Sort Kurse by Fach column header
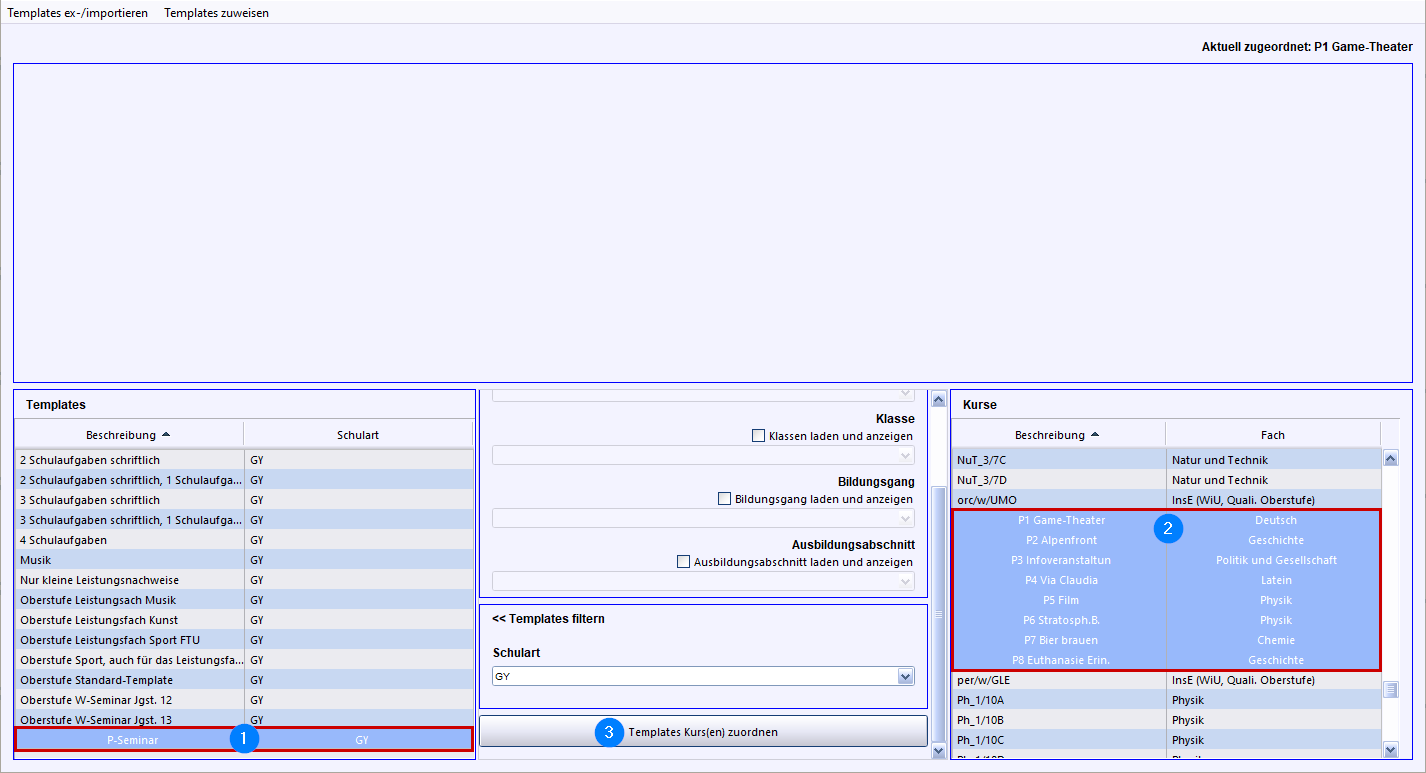The height and width of the screenshot is (773, 1426). point(1273,435)
